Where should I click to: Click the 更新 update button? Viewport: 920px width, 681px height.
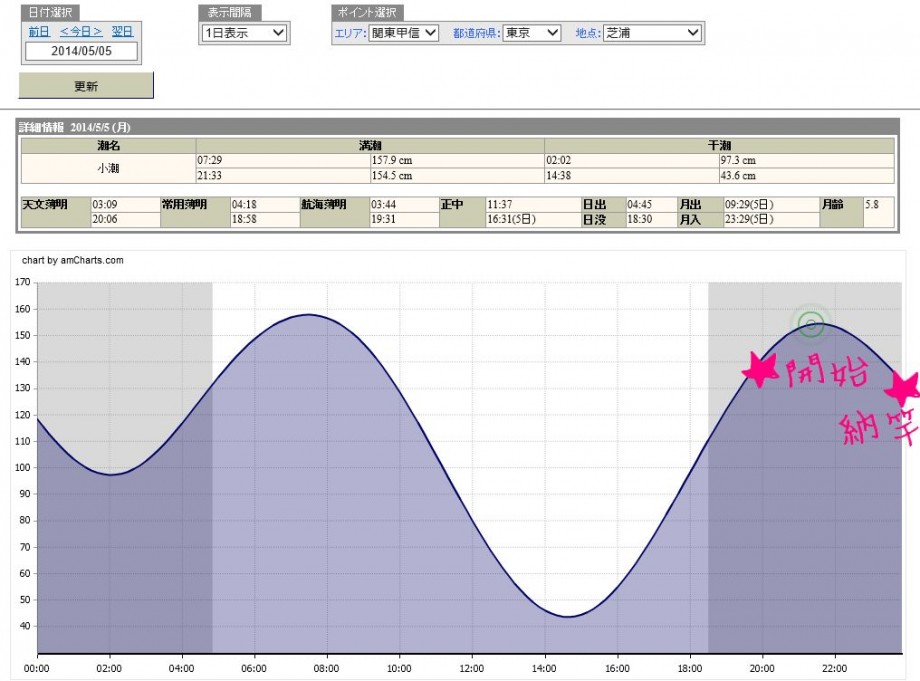[x=86, y=86]
